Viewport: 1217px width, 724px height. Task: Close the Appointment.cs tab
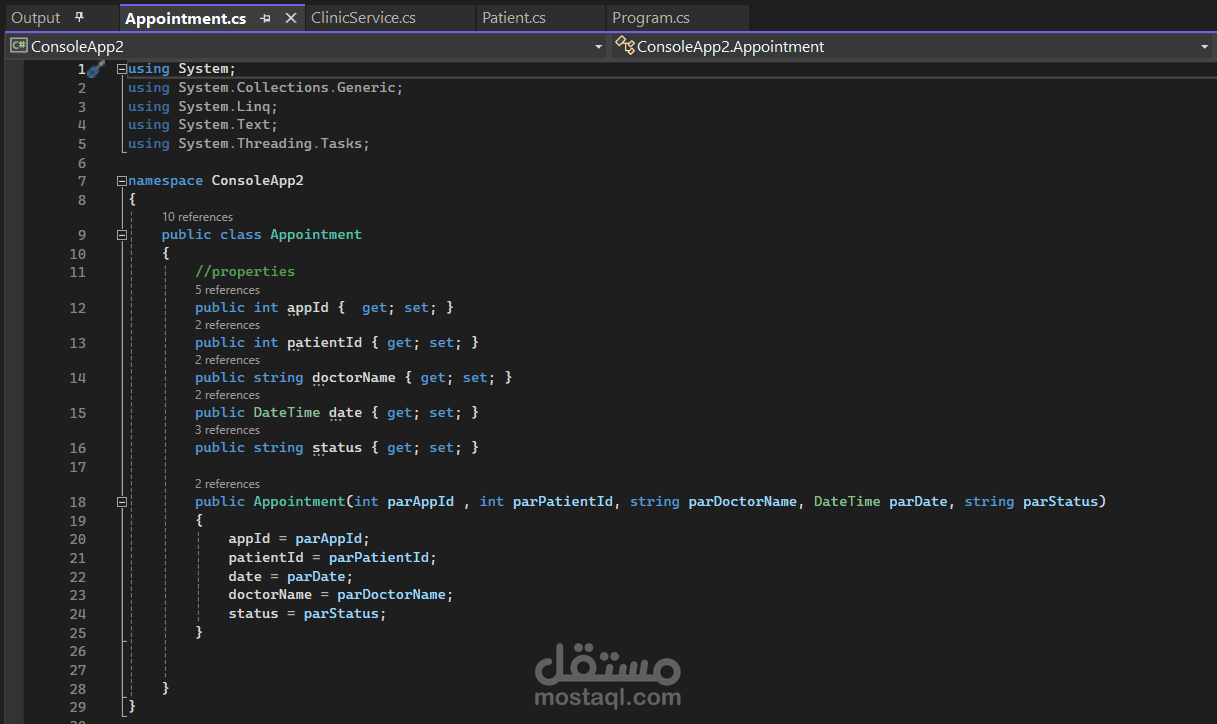point(291,18)
